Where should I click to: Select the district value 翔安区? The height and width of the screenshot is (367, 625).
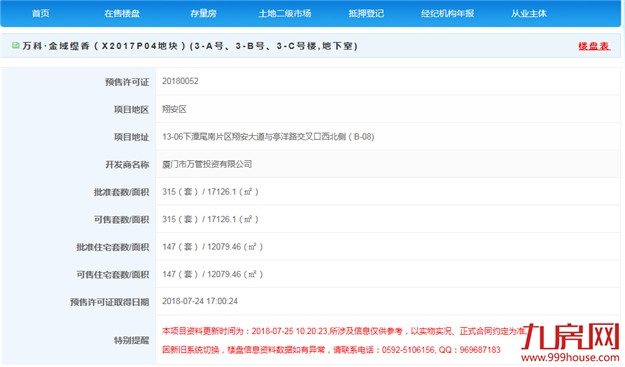[174, 109]
